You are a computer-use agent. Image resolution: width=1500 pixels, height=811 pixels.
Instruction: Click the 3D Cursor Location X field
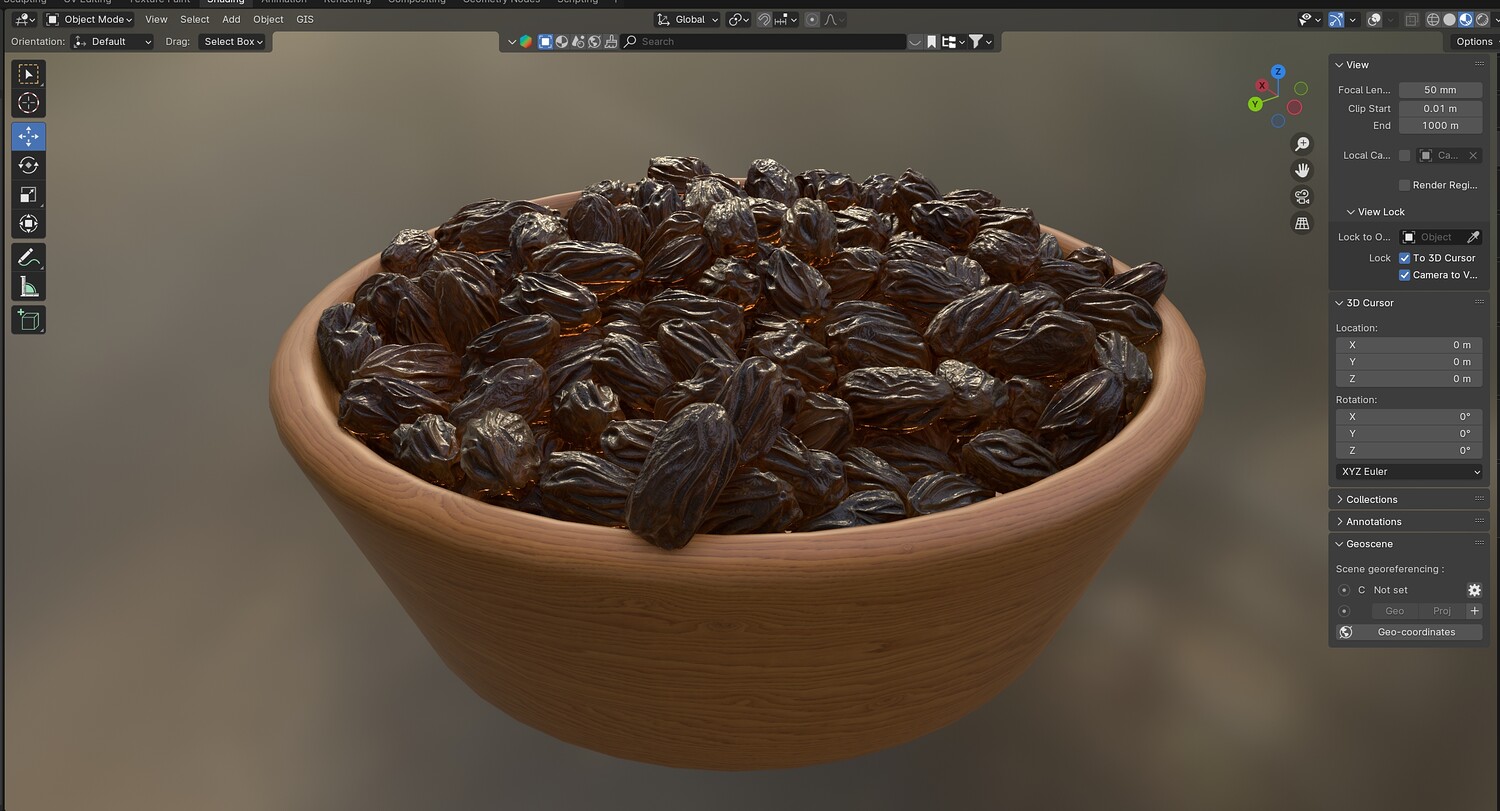(1409, 345)
